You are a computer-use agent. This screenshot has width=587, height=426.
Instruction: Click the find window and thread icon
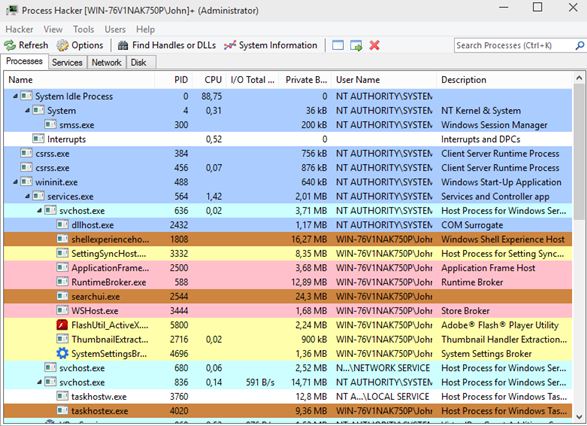(356, 45)
